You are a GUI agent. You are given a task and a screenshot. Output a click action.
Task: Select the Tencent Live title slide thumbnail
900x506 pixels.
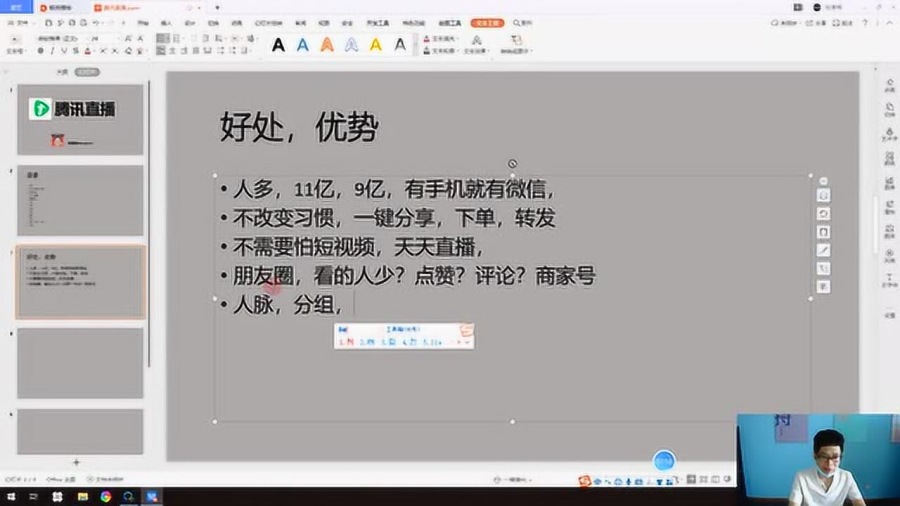[80, 120]
